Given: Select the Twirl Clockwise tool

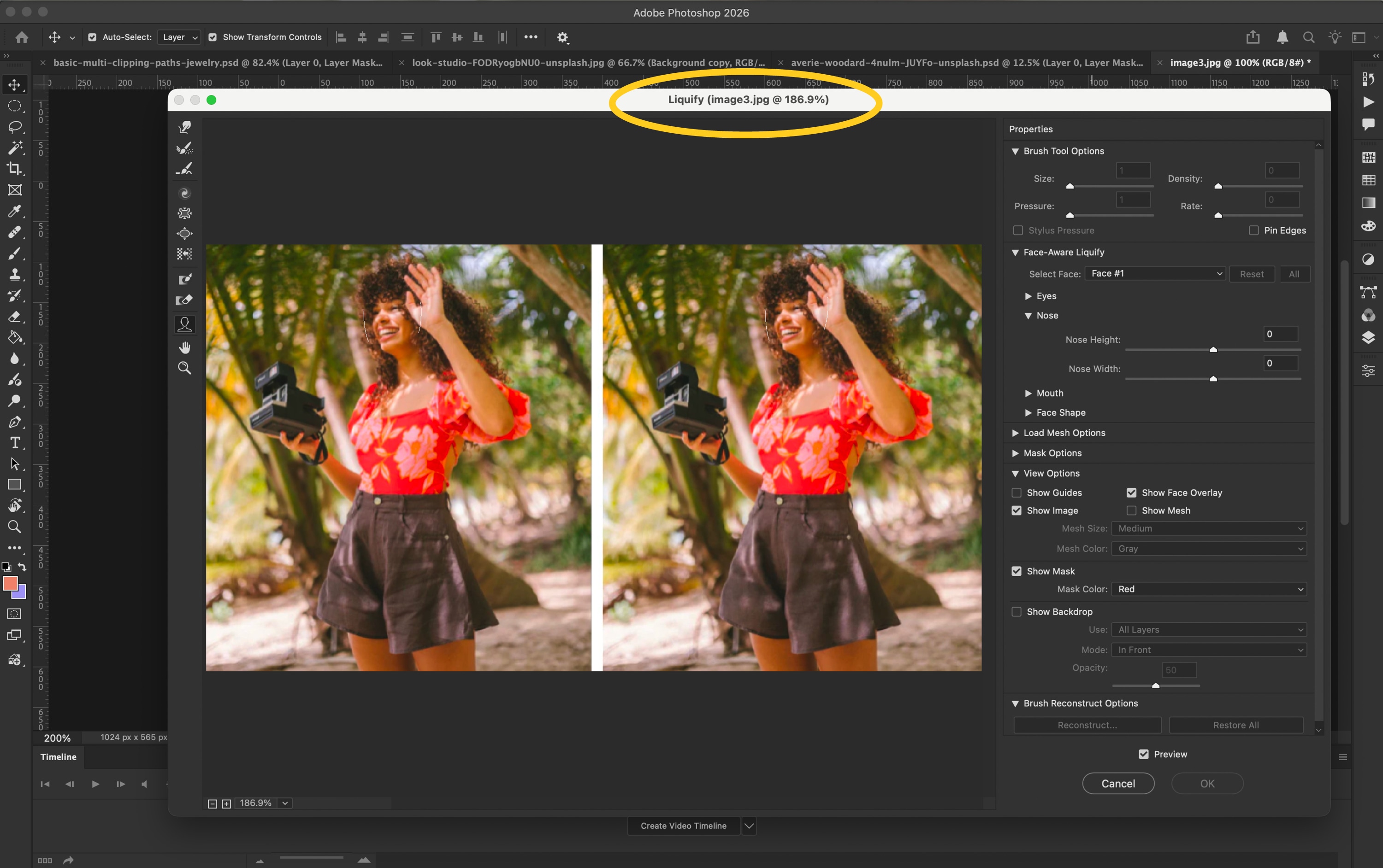Looking at the screenshot, I should click(184, 194).
